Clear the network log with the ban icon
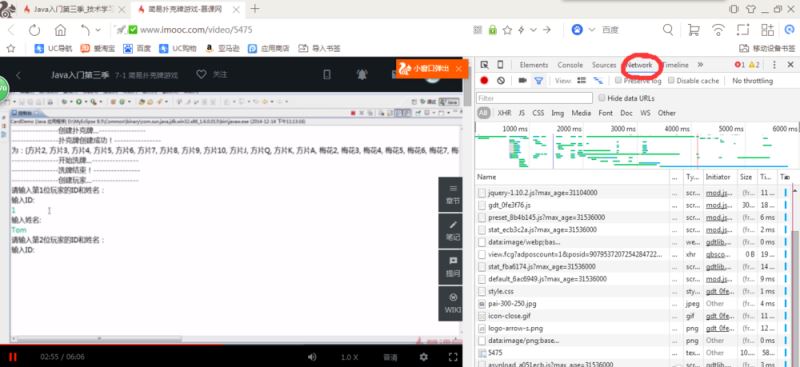 point(501,81)
